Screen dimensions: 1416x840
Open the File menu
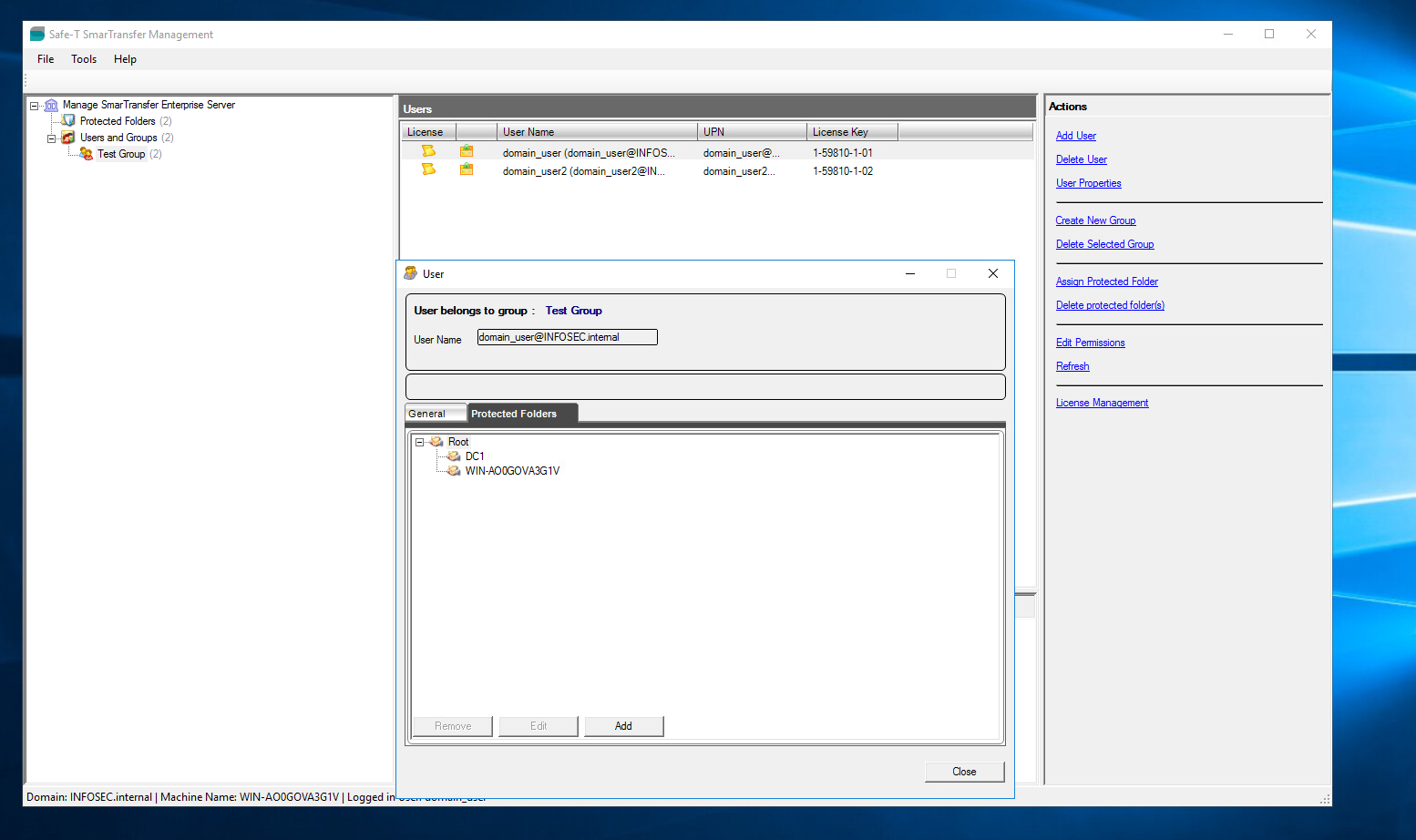(x=46, y=59)
